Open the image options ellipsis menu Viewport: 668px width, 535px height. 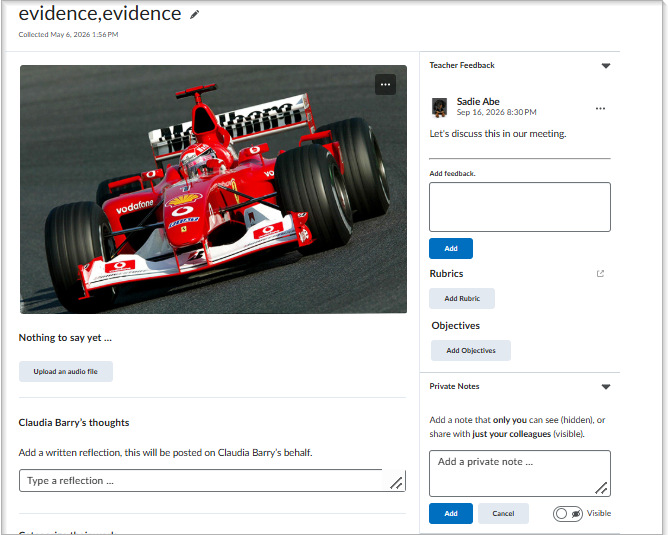point(386,84)
